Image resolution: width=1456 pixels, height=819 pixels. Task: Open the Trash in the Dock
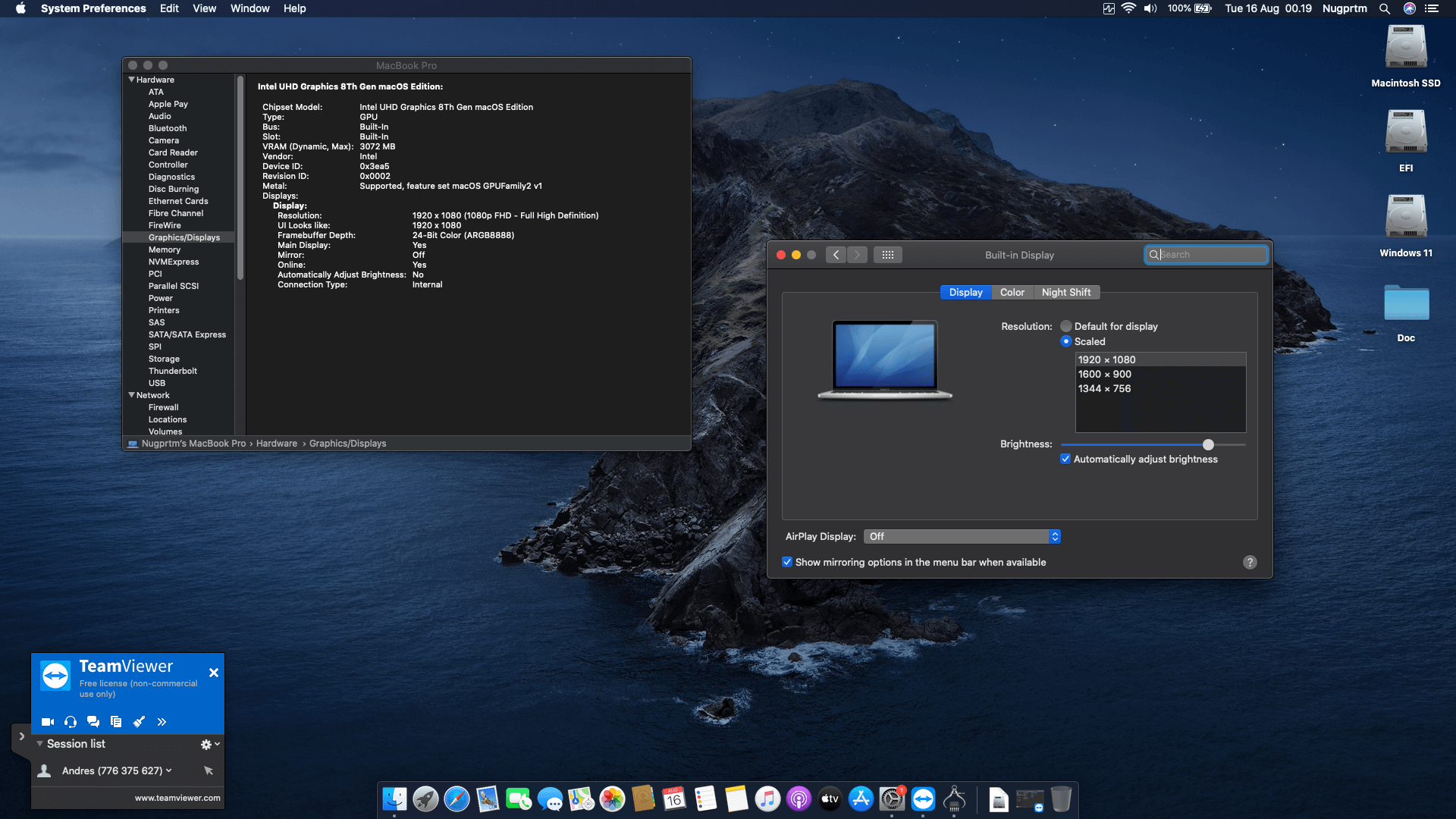[1061, 799]
